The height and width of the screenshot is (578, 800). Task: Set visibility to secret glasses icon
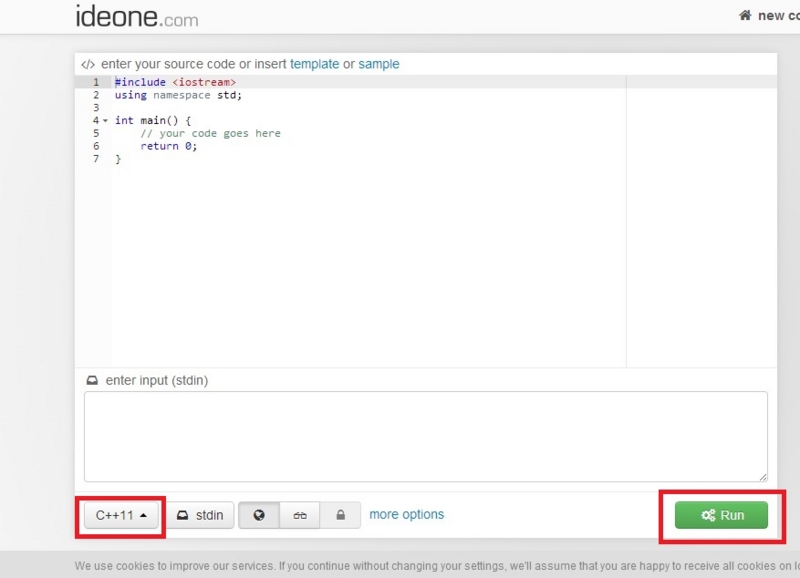point(300,515)
